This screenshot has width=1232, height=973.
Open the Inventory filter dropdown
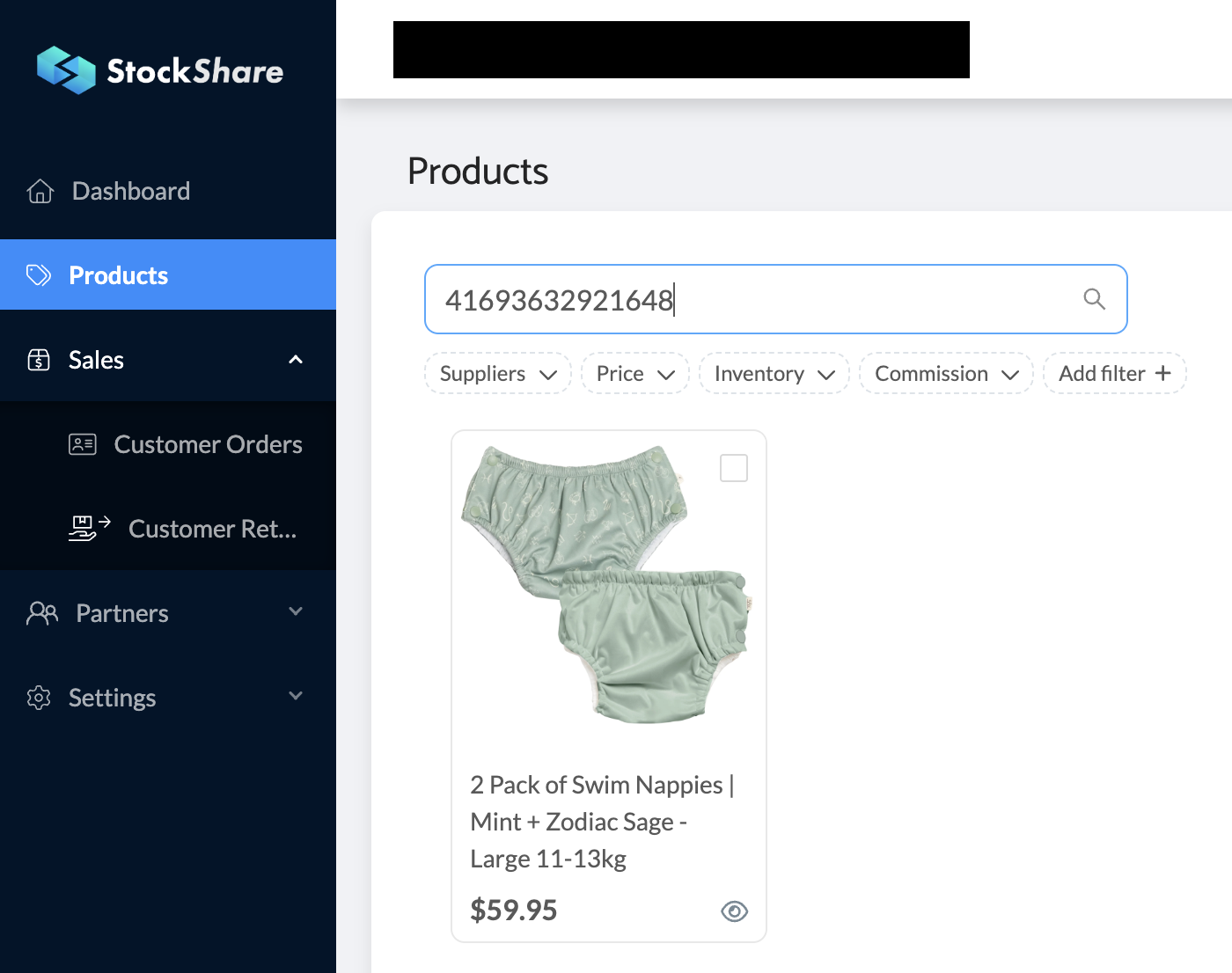tap(774, 374)
